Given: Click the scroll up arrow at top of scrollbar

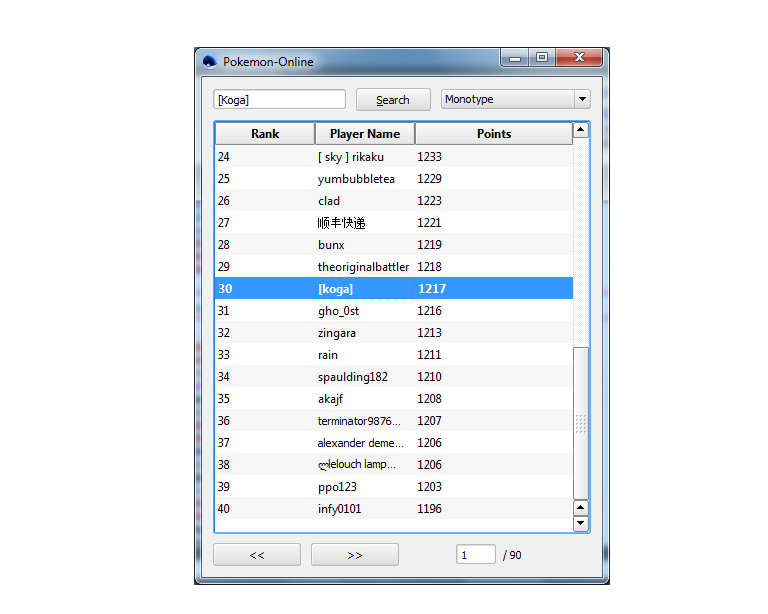Looking at the screenshot, I should click(580, 130).
